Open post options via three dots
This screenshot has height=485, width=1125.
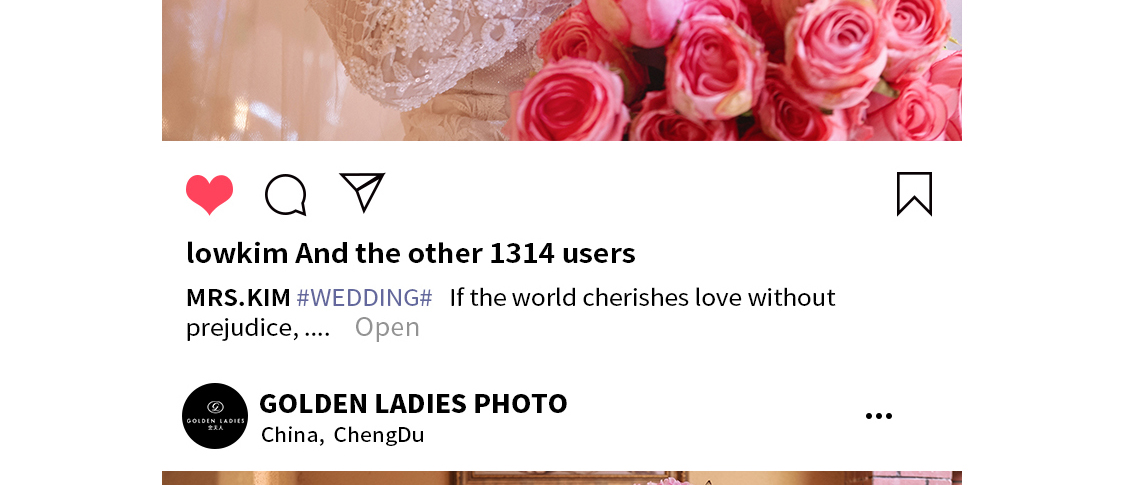click(879, 416)
